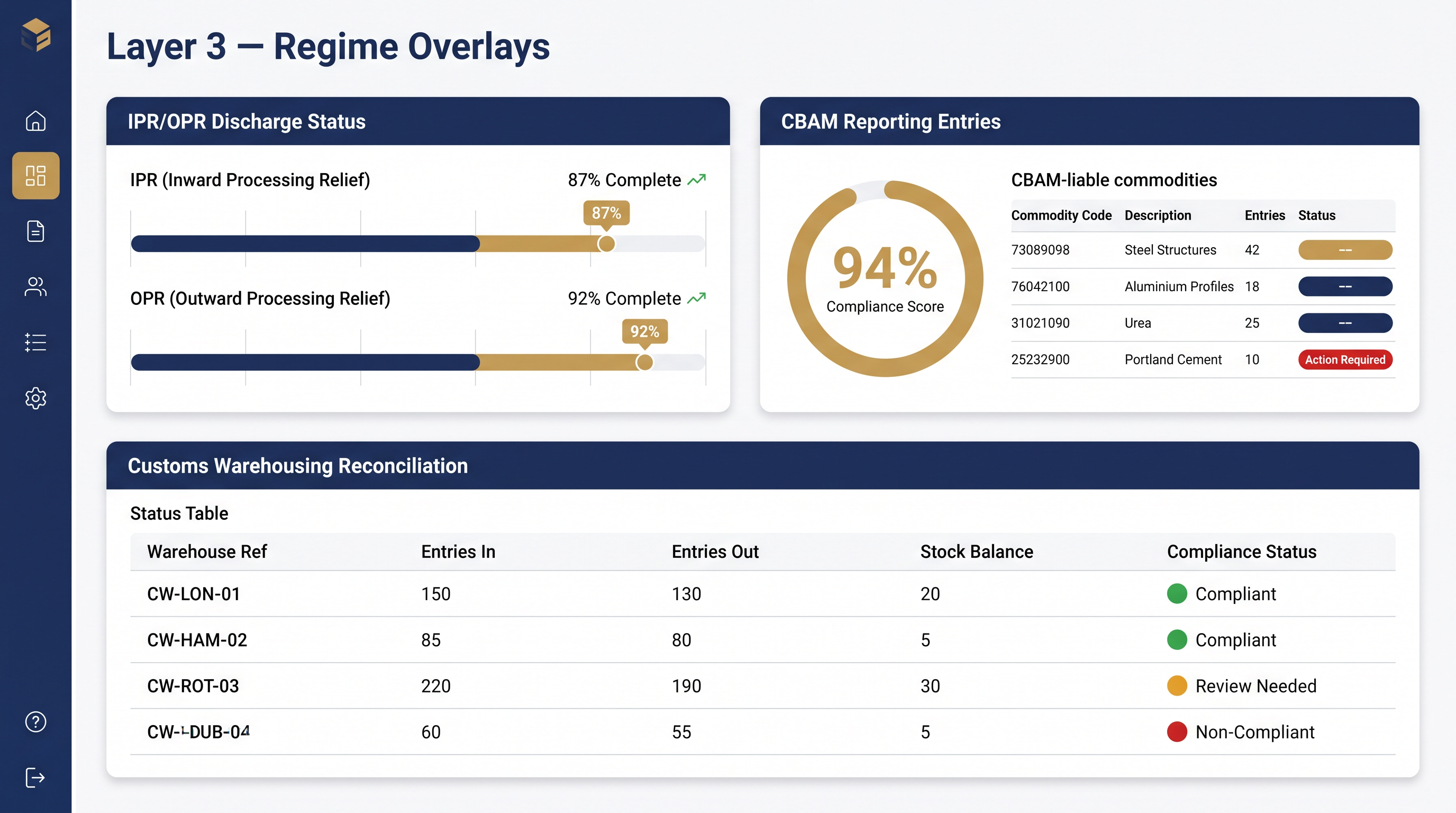The image size is (1456, 813).
Task: Click the app logo cube icon
Action: 35,34
